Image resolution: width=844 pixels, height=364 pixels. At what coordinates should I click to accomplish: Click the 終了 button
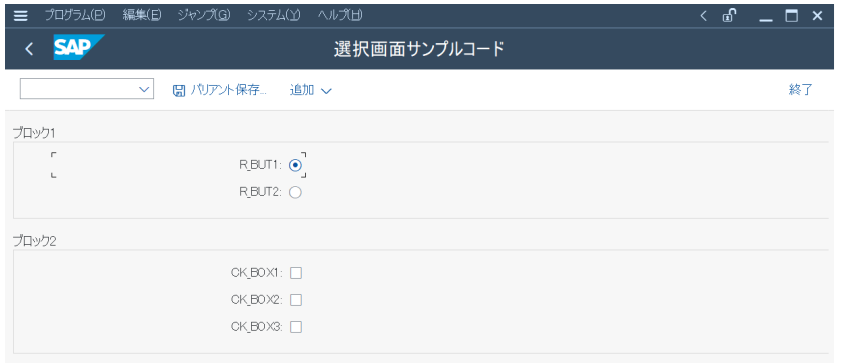coord(800,90)
